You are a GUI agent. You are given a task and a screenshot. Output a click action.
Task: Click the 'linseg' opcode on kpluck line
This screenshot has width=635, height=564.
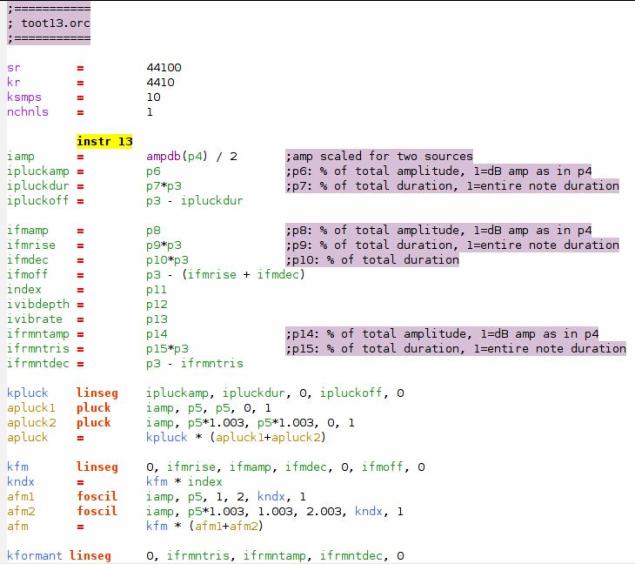point(97,393)
